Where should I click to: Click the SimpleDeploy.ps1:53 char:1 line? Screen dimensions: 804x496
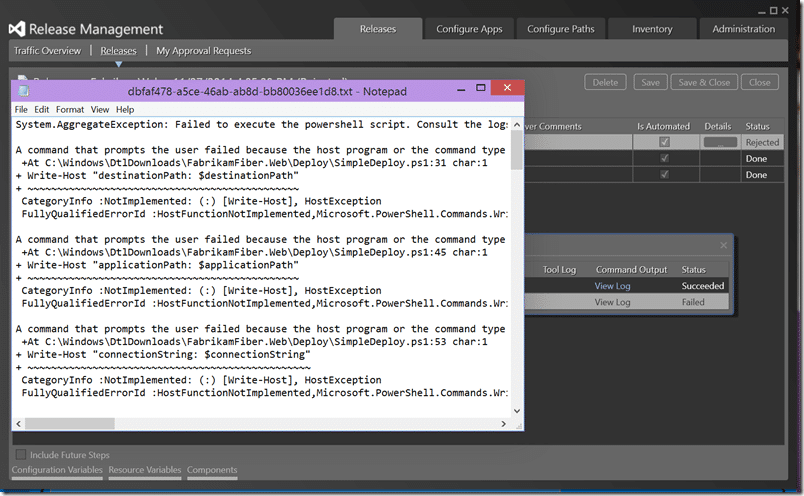(254, 342)
